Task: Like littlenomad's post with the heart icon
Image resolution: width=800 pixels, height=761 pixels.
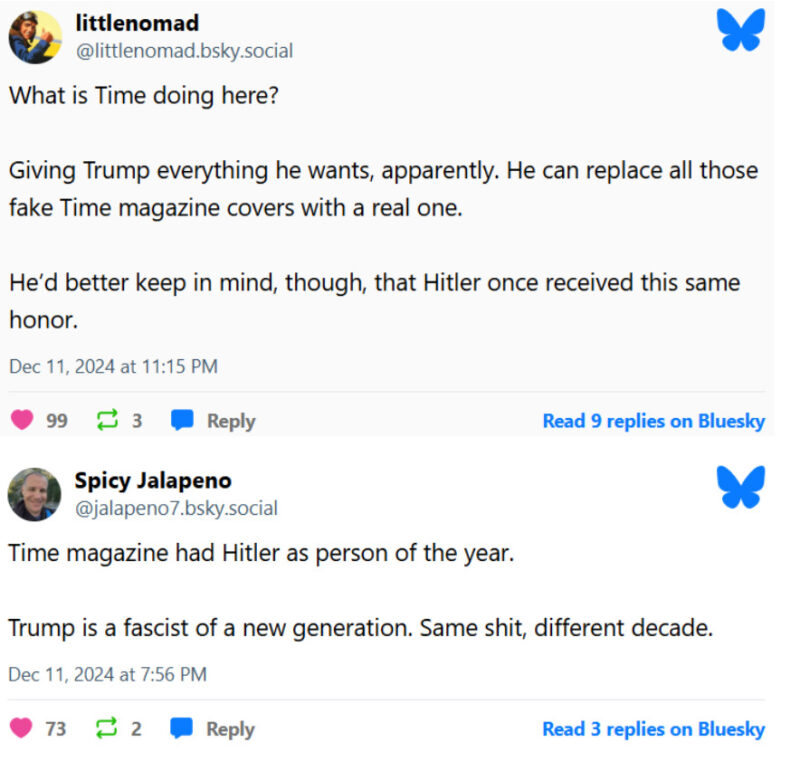Action: [21, 421]
